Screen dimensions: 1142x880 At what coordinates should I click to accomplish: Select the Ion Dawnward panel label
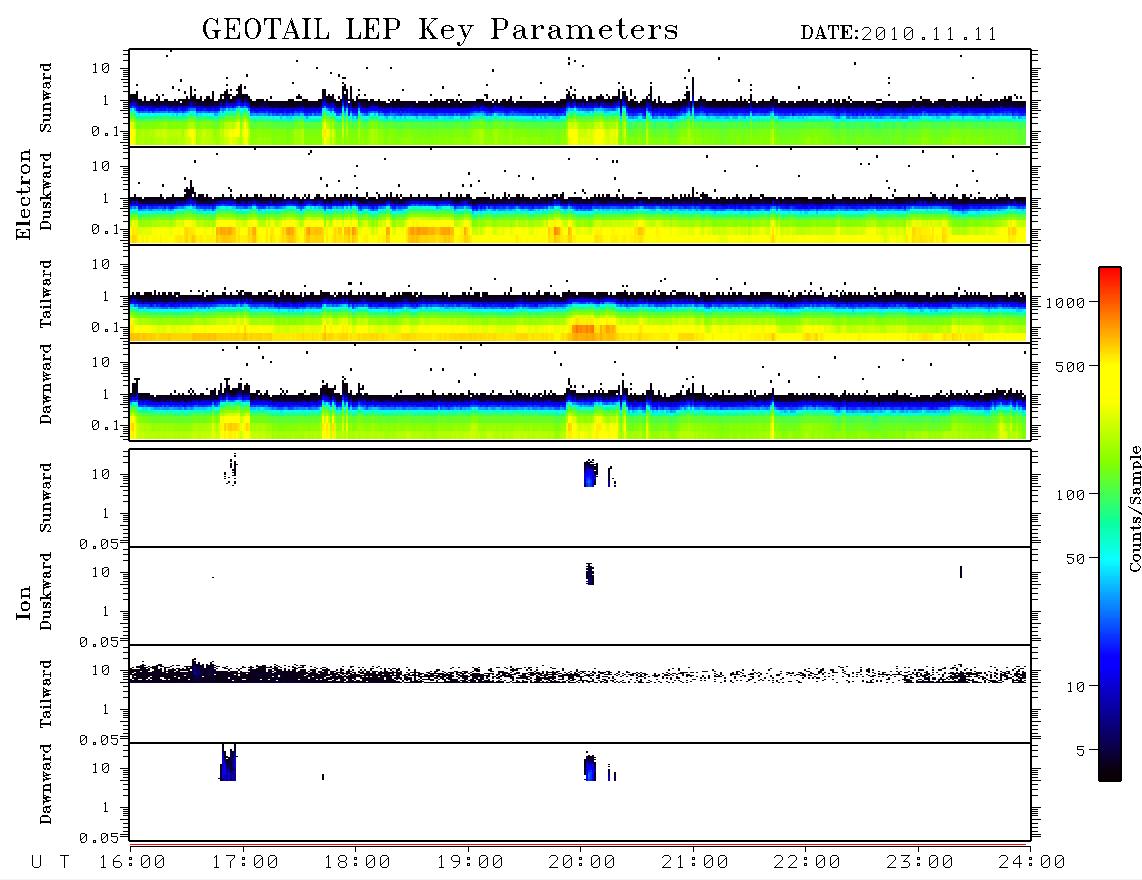(x=46, y=784)
